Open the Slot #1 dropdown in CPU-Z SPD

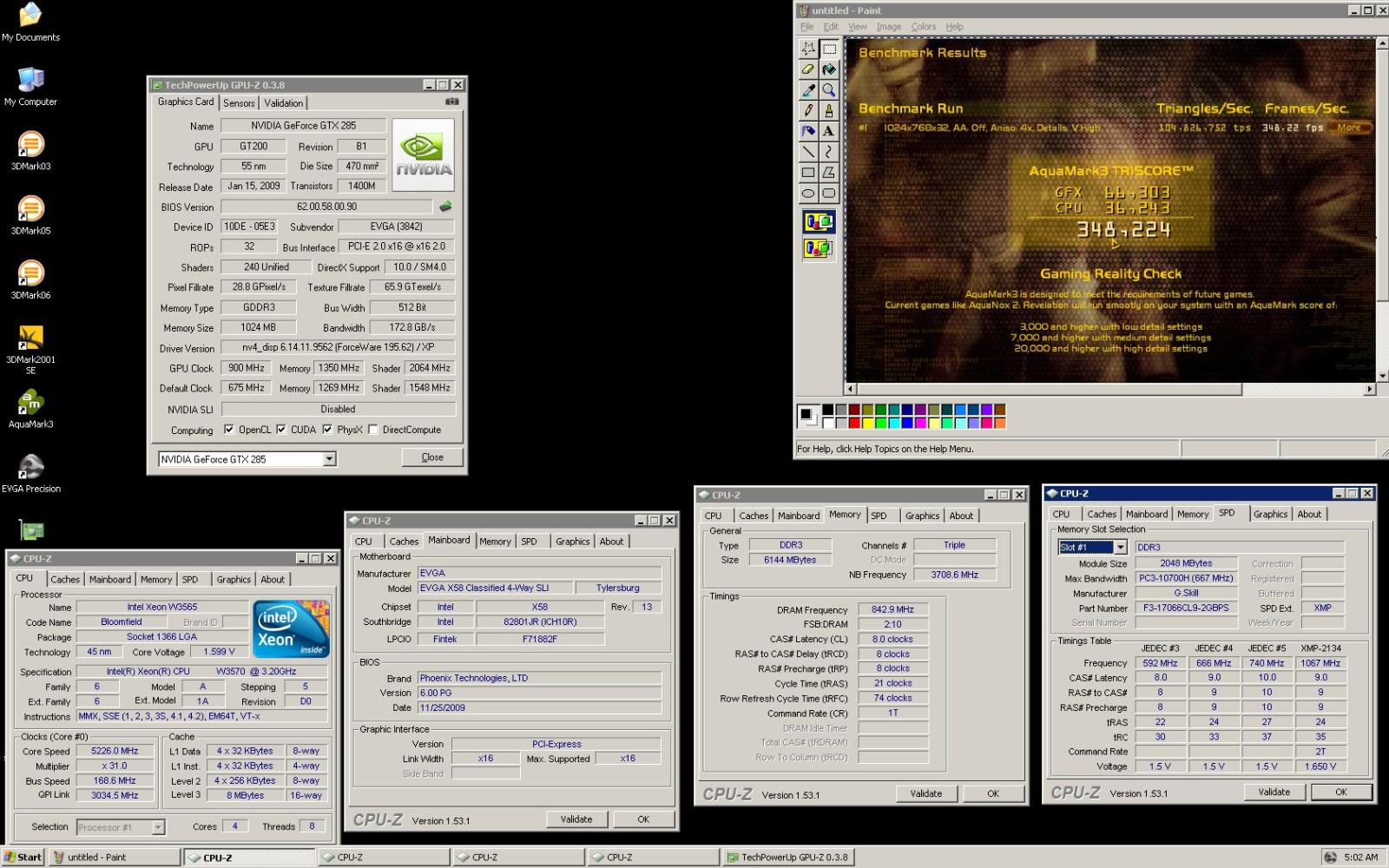click(x=1120, y=548)
